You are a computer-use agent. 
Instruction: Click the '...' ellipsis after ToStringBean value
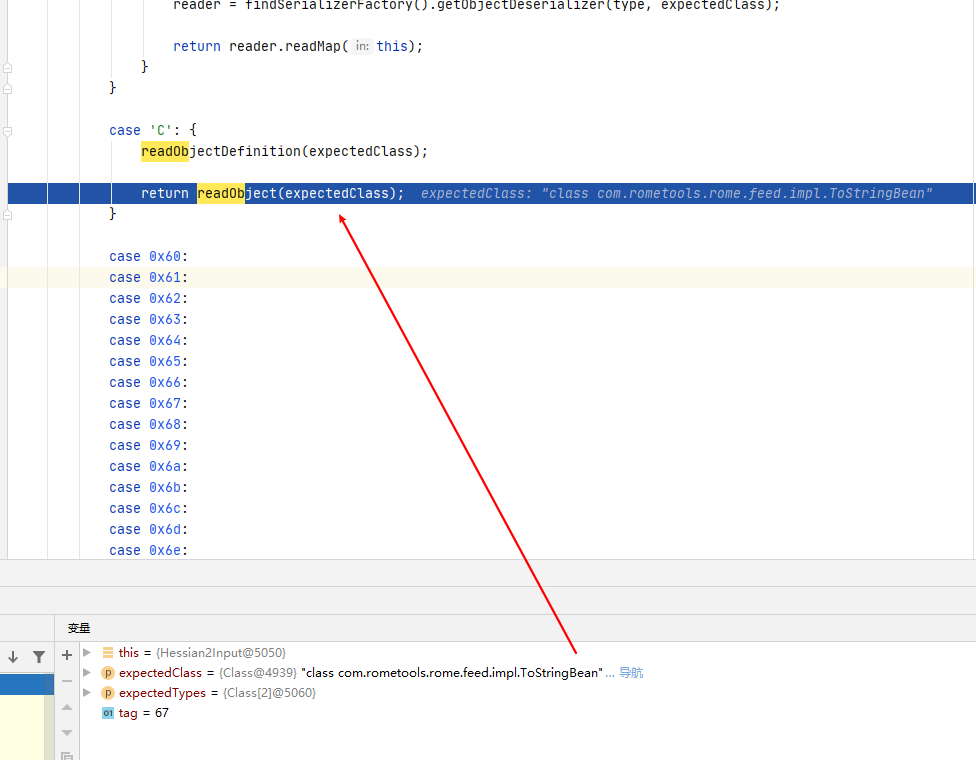click(610, 673)
